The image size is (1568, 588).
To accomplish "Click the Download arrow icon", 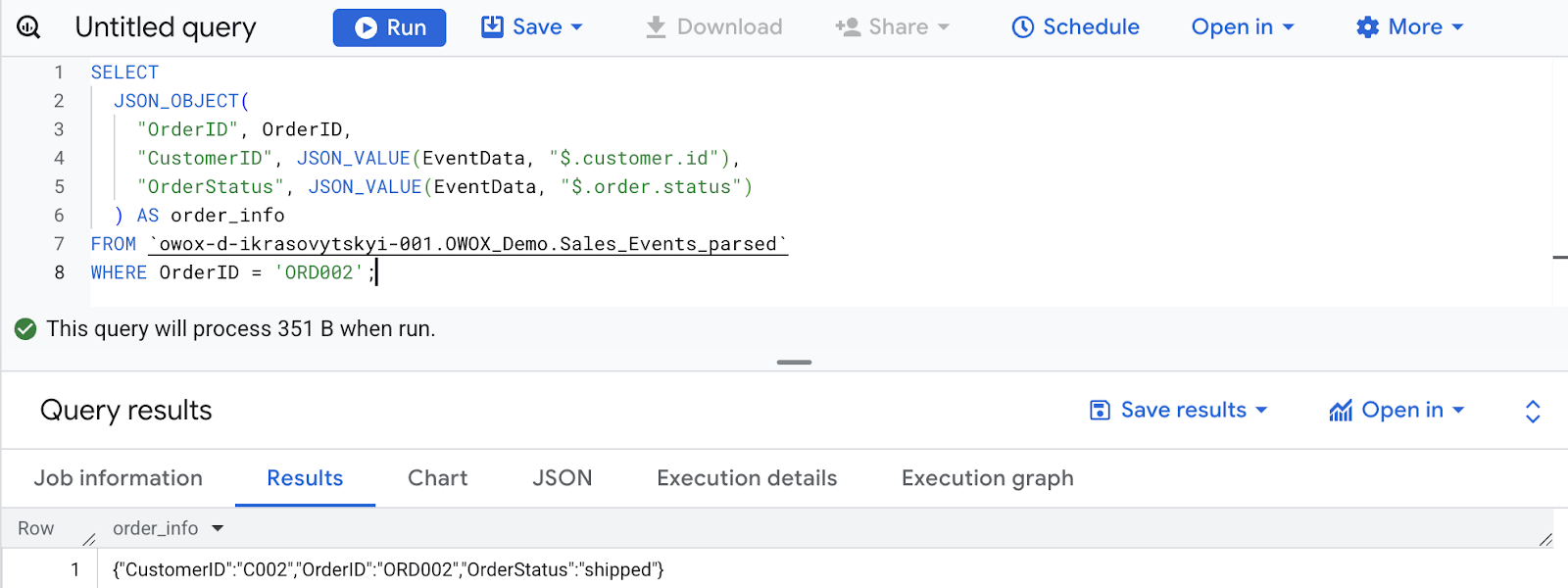I will click(656, 27).
